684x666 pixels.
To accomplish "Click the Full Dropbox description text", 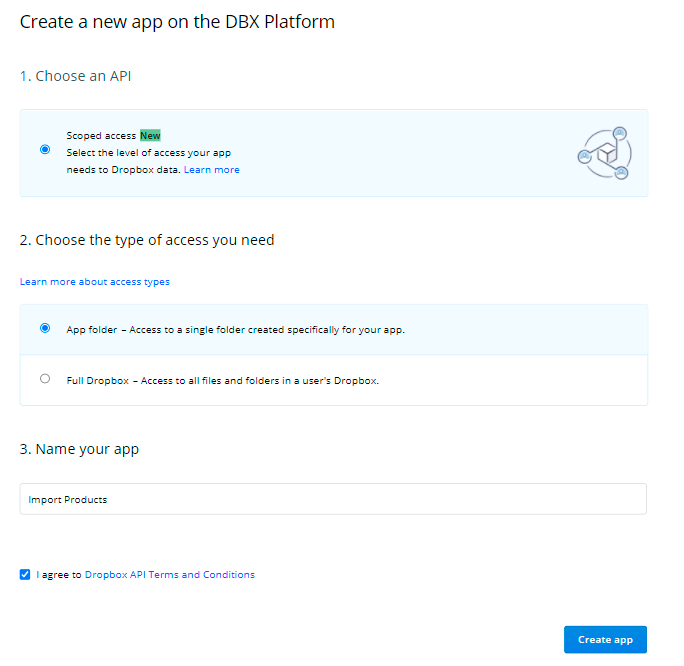I will (x=222, y=380).
